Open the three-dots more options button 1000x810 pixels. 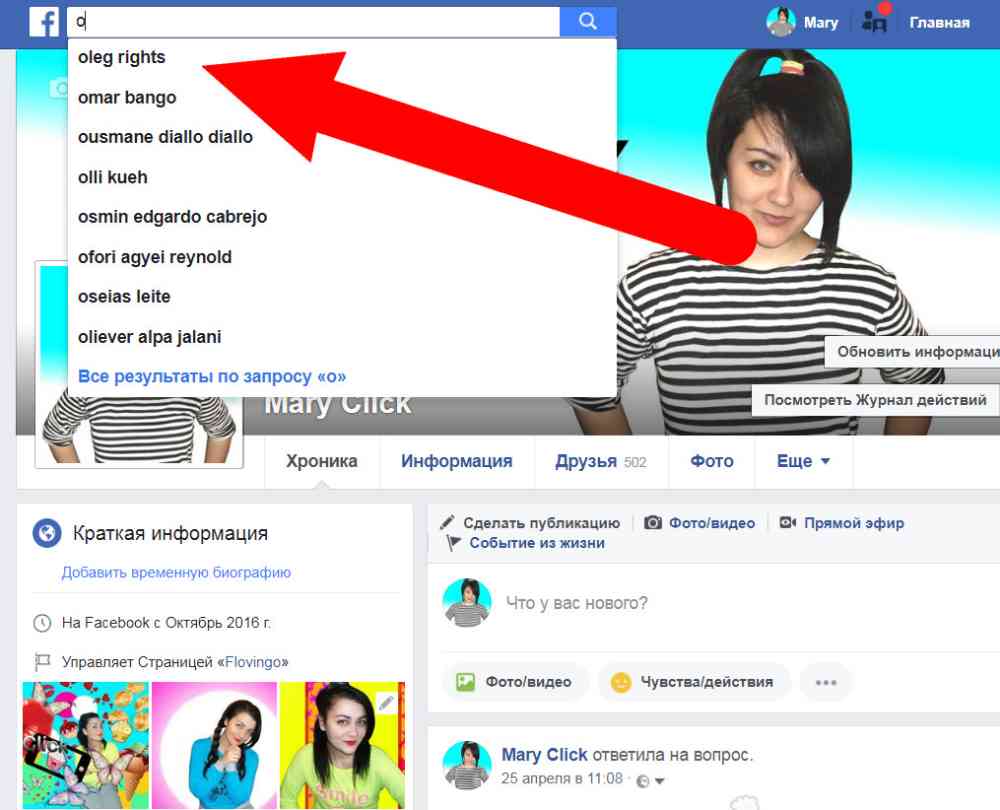825,682
